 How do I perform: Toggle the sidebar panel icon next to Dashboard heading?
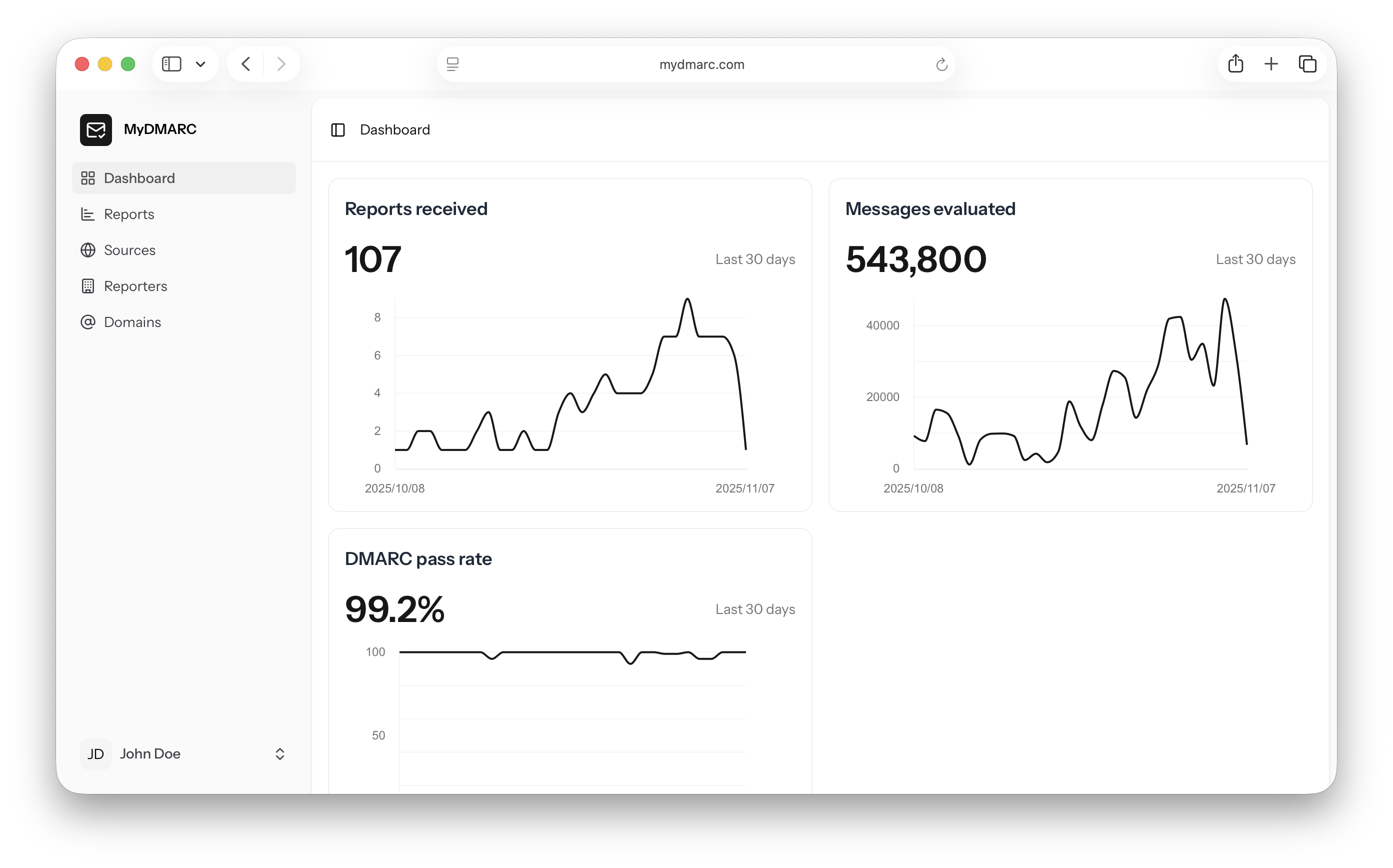point(338,129)
